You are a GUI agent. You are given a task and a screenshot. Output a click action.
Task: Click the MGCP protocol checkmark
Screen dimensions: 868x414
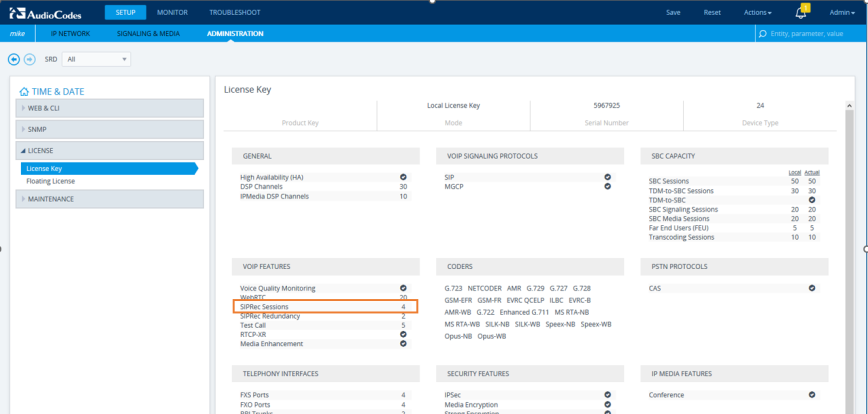pyautogui.click(x=607, y=186)
